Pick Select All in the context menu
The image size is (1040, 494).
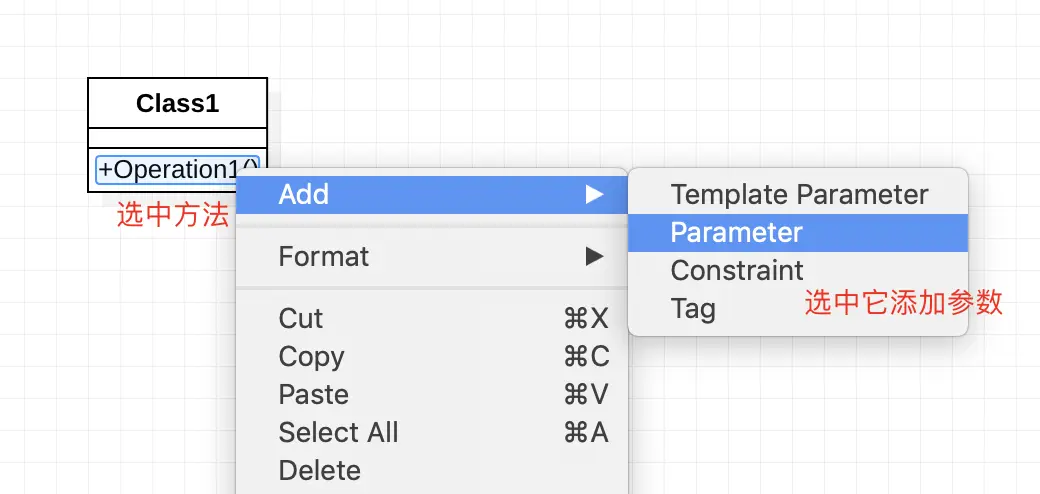[x=338, y=432]
